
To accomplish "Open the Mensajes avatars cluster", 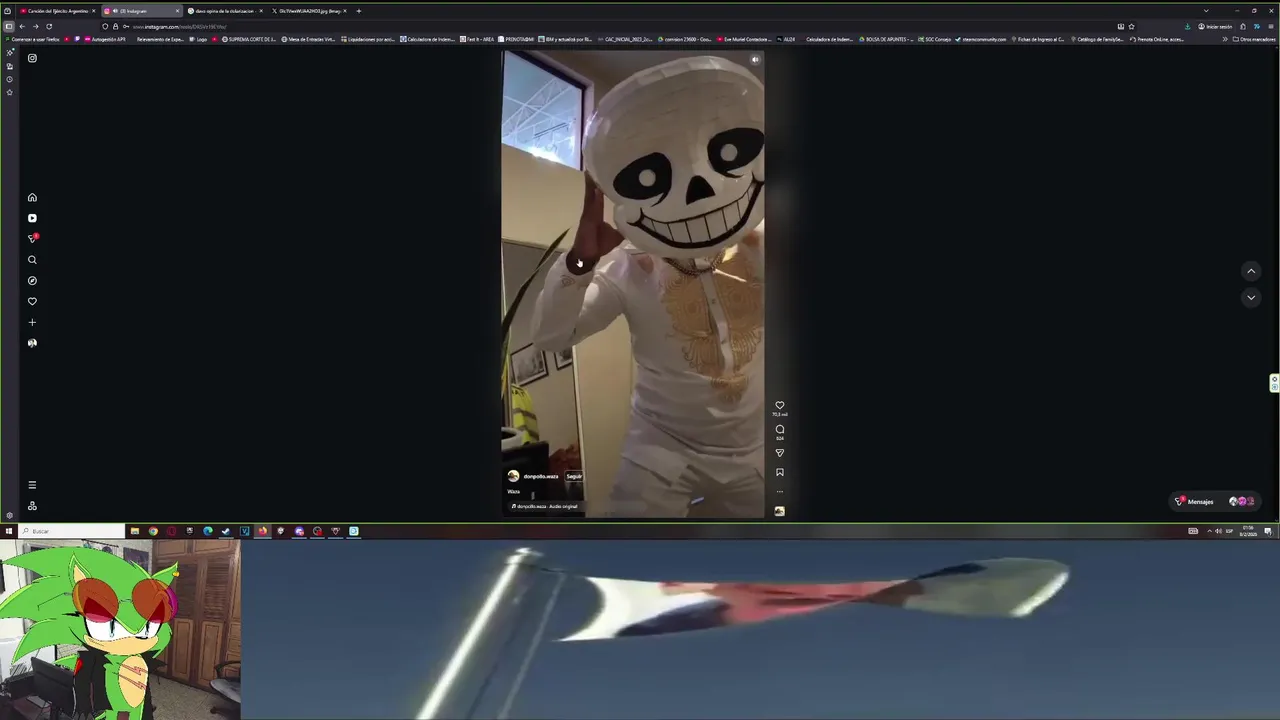I will click(1242, 501).
